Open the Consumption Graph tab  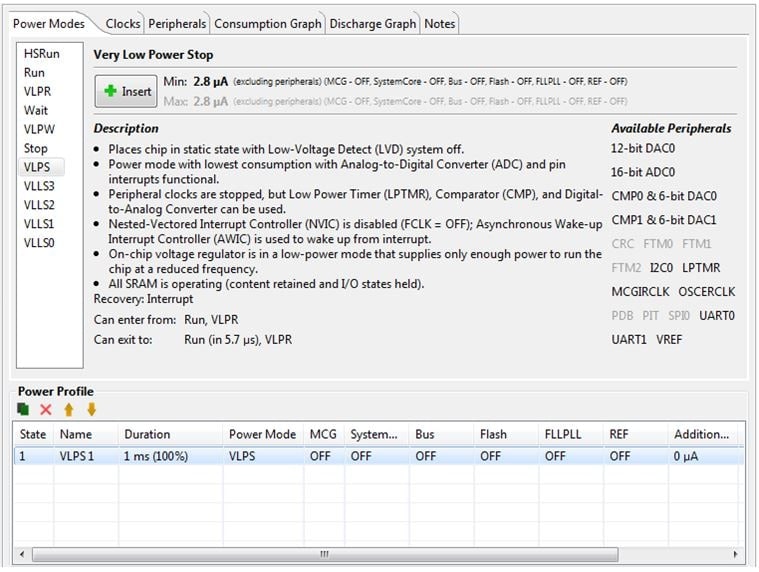[x=267, y=23]
